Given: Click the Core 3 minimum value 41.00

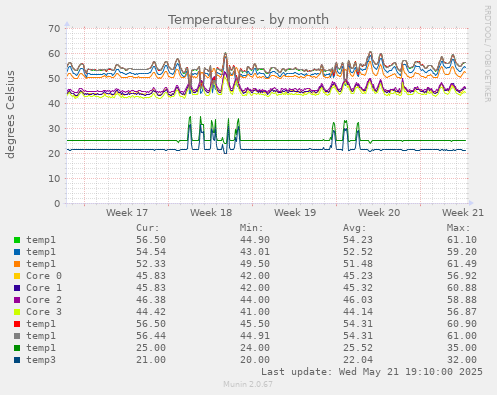Looking at the screenshot, I should (x=255, y=312).
